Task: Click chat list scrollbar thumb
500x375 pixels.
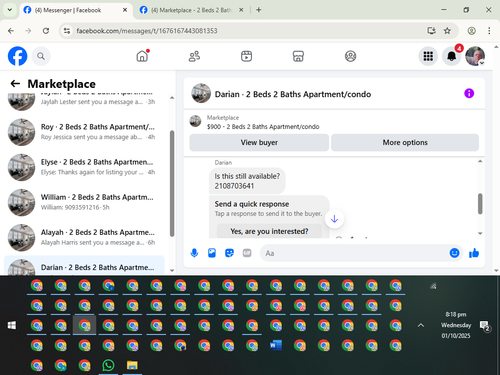Action: [x=172, y=183]
